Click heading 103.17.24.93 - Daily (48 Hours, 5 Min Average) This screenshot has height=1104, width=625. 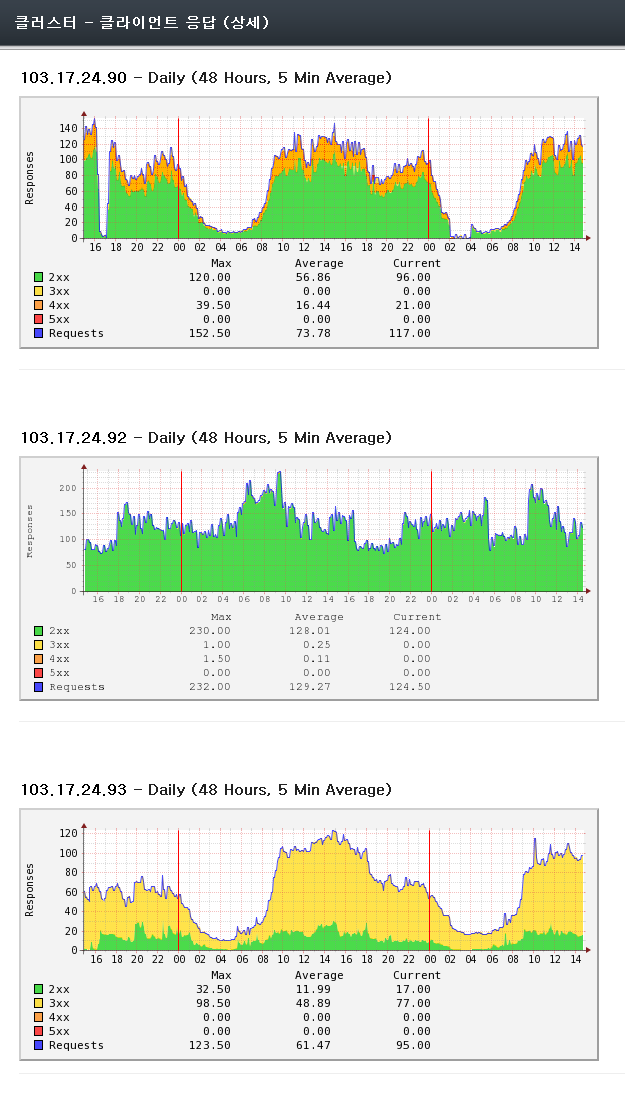pos(206,790)
